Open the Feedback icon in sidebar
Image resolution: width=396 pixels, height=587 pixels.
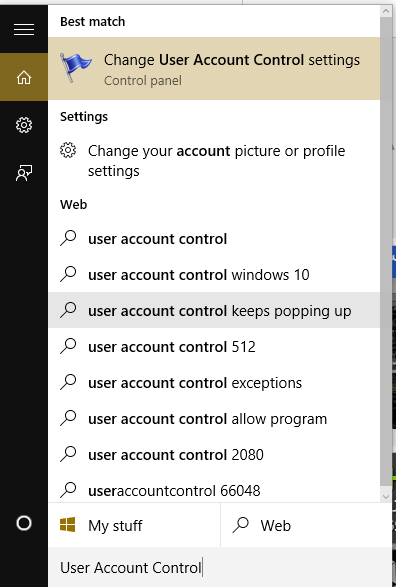click(24, 173)
